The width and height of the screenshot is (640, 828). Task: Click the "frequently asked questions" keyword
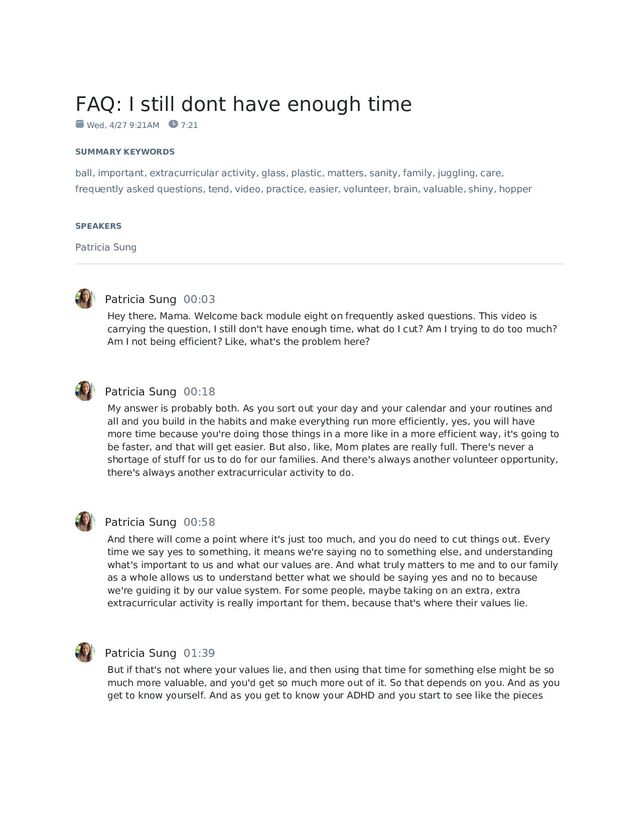pos(138,188)
